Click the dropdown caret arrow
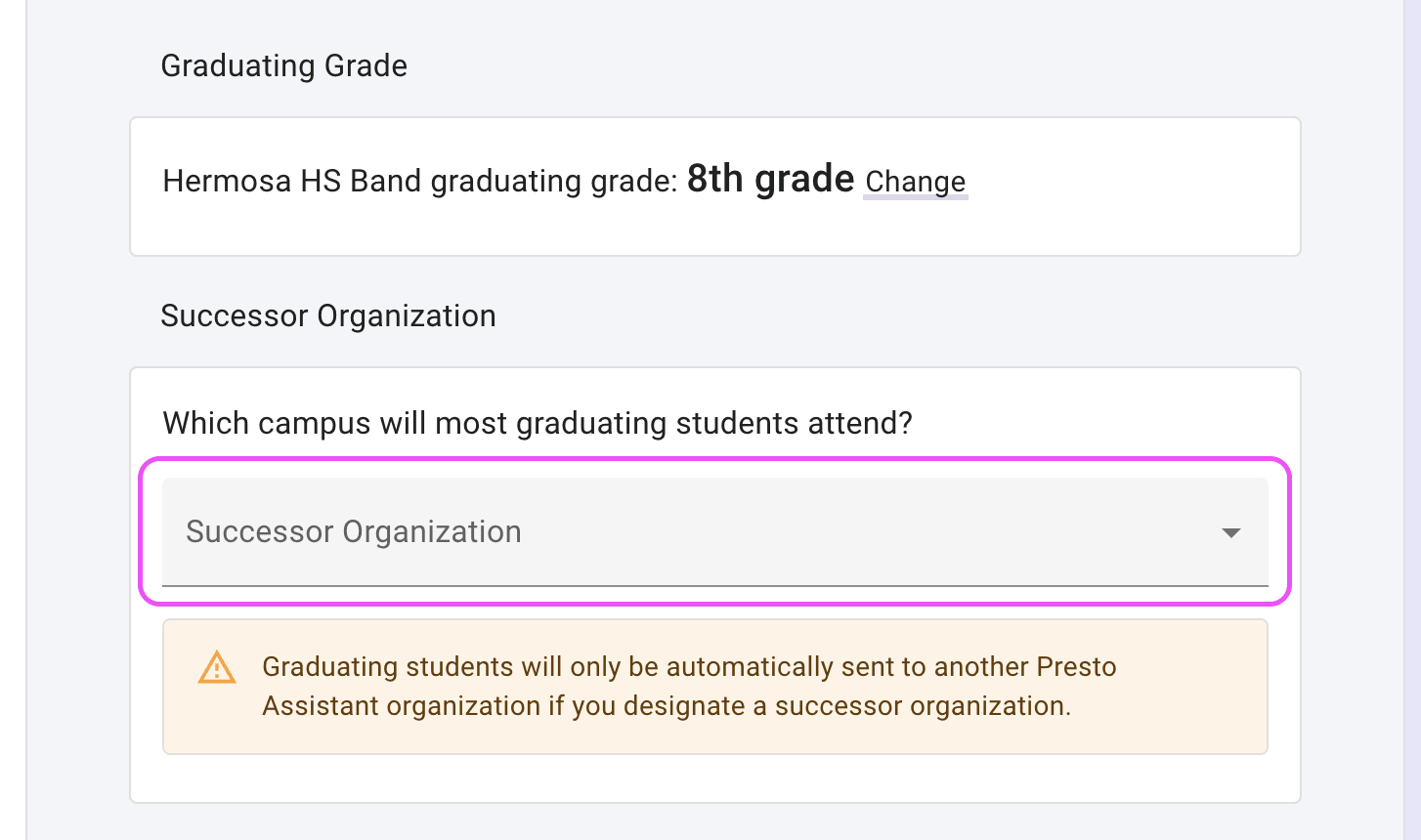Viewport: 1421px width, 840px height. [x=1230, y=532]
